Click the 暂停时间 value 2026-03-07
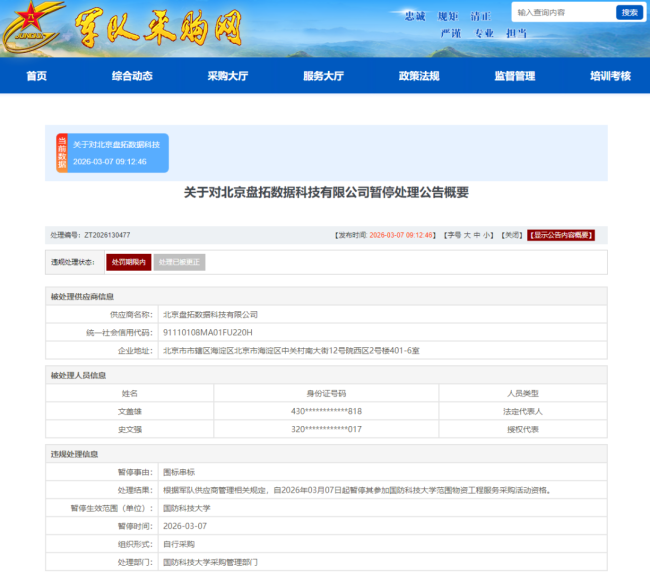Screen dimensions: 650x574 click(185, 526)
